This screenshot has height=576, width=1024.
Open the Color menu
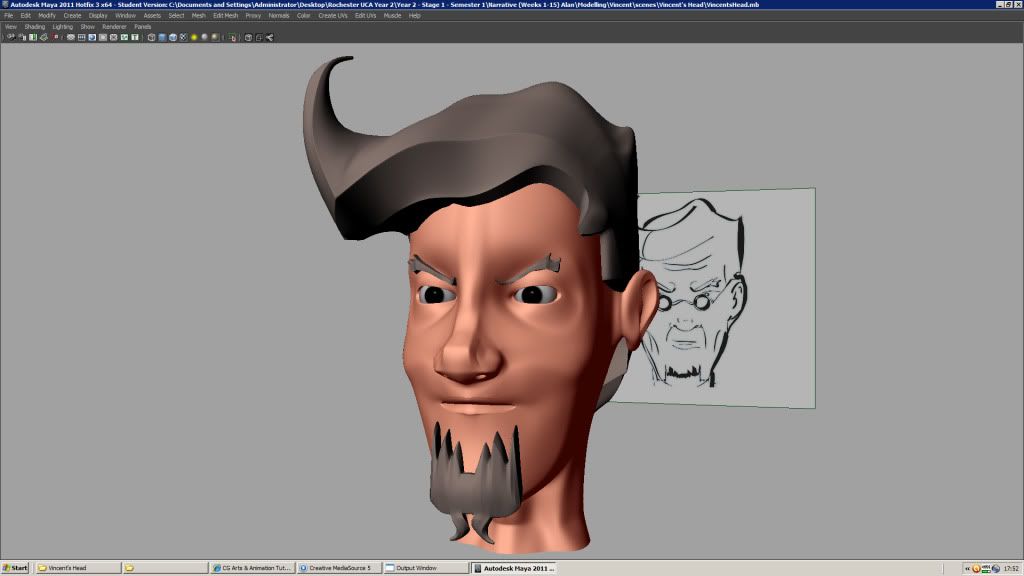304,16
